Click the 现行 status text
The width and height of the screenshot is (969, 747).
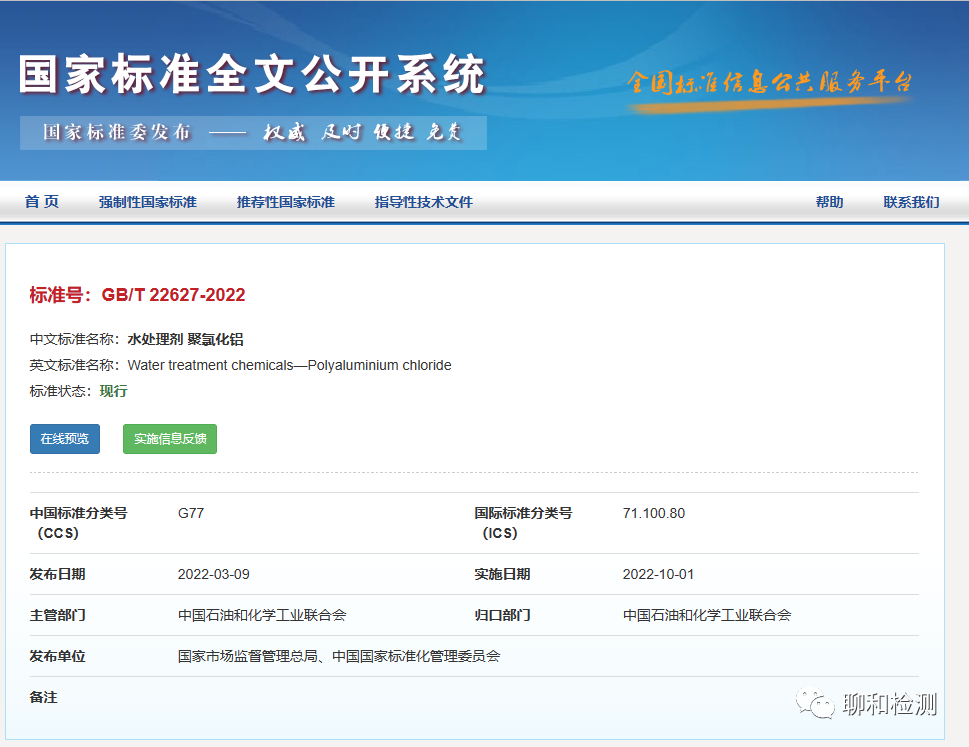(x=114, y=391)
